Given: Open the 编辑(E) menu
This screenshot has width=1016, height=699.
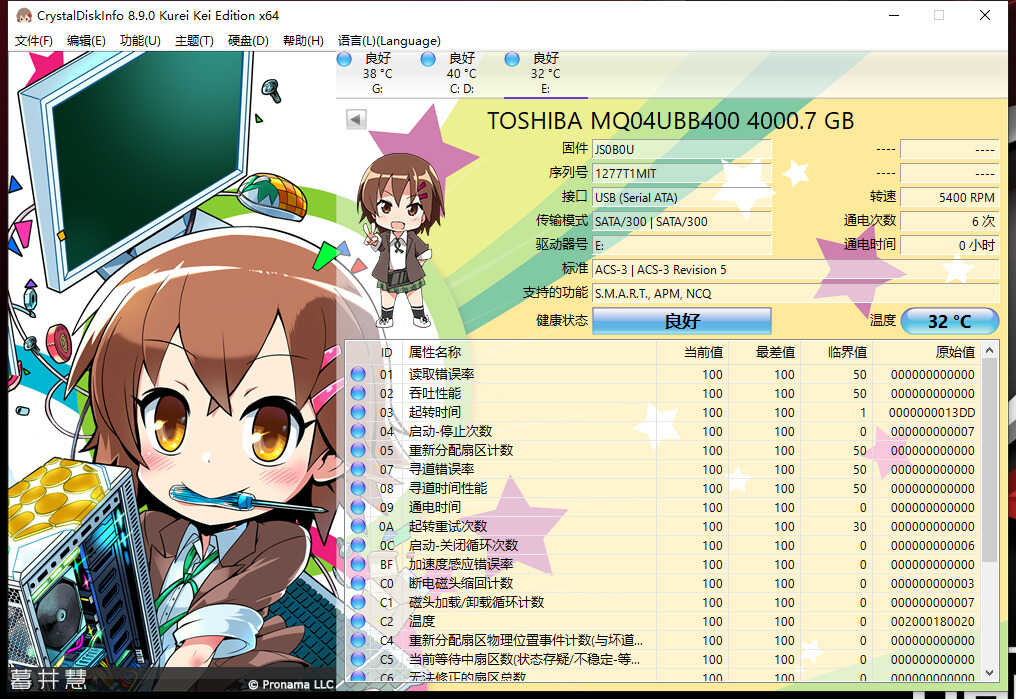Looking at the screenshot, I should click(86, 41).
